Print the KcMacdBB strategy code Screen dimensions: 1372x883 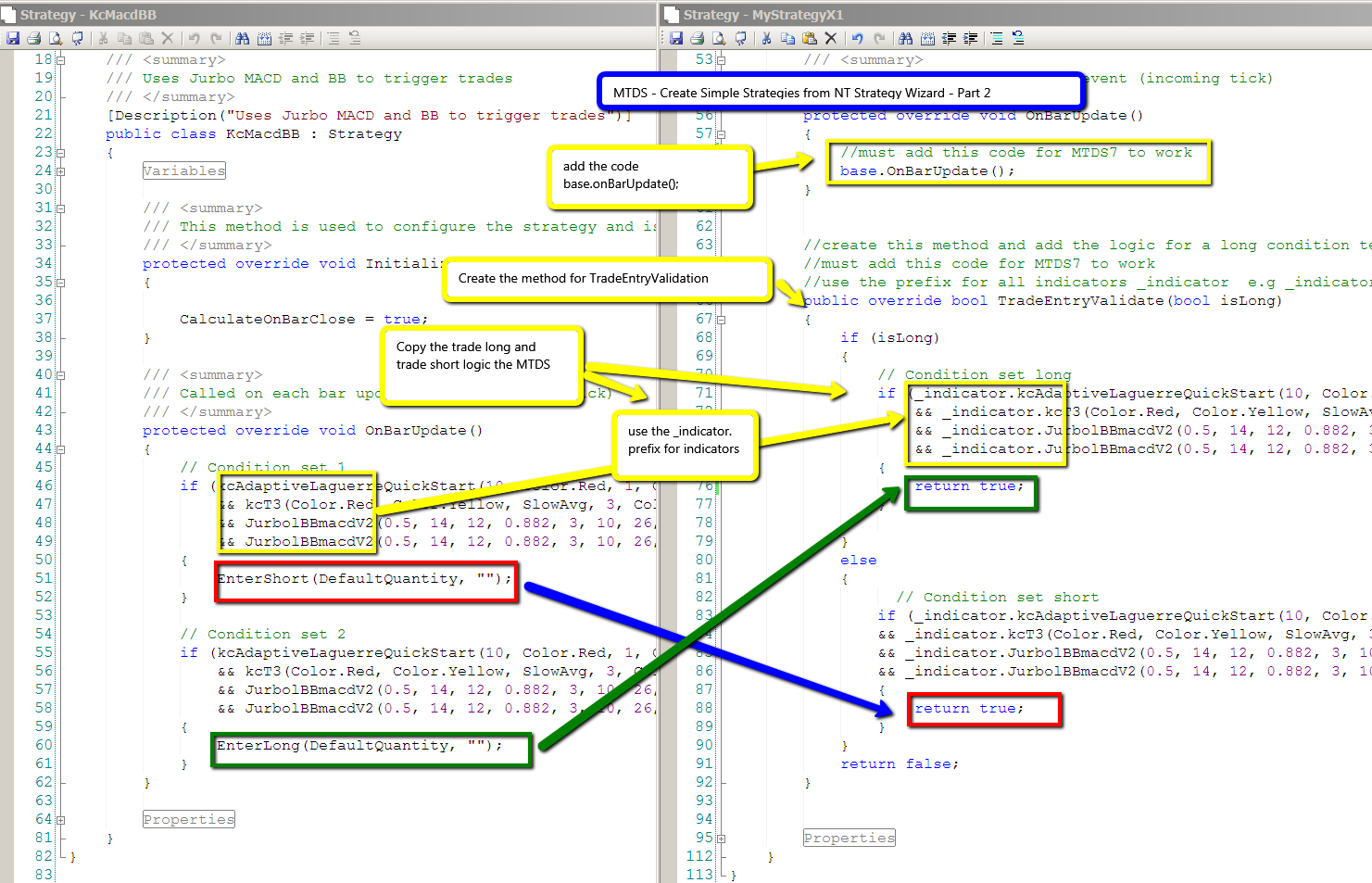34,38
